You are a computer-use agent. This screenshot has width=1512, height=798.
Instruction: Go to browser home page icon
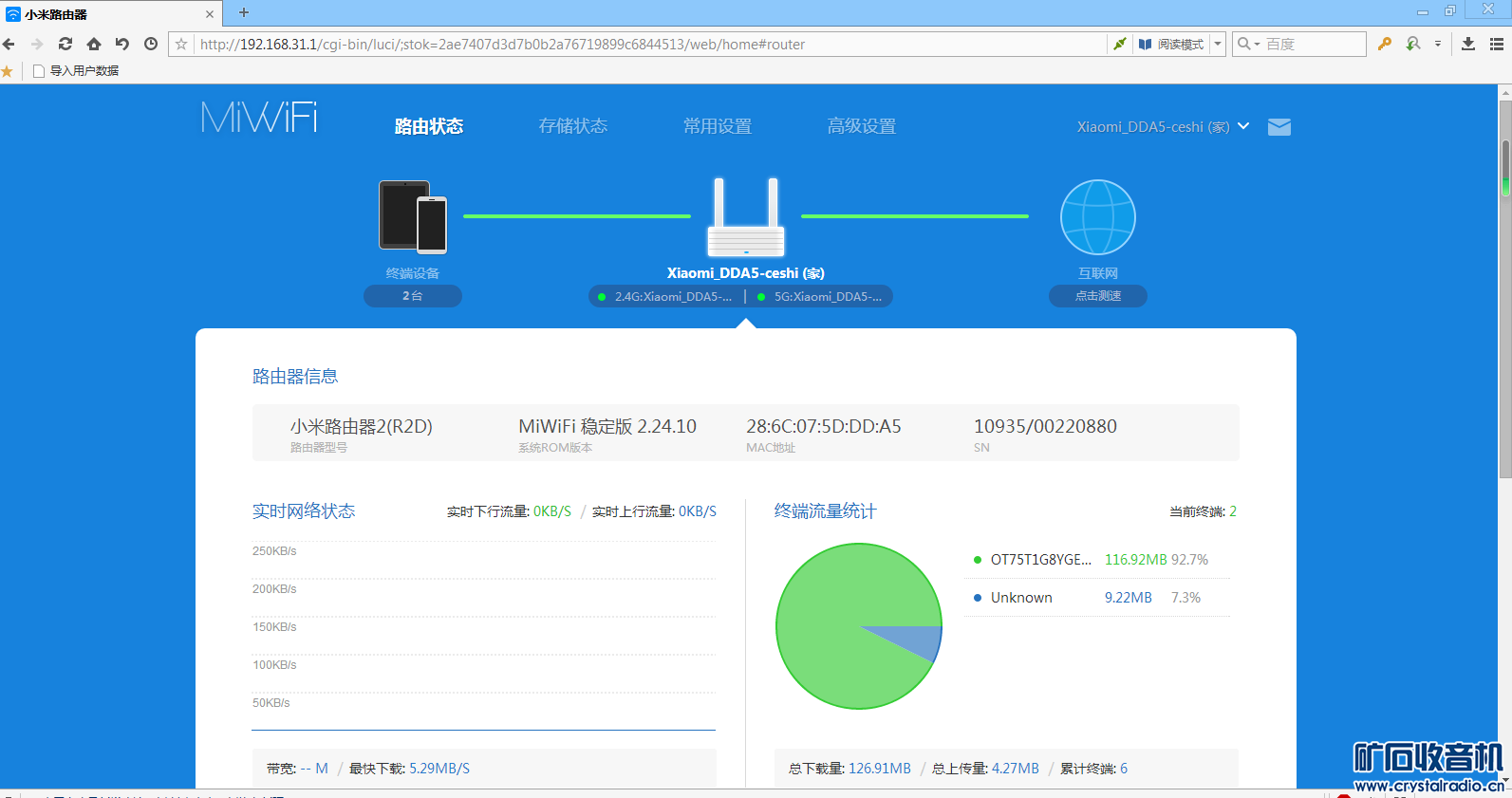94,44
